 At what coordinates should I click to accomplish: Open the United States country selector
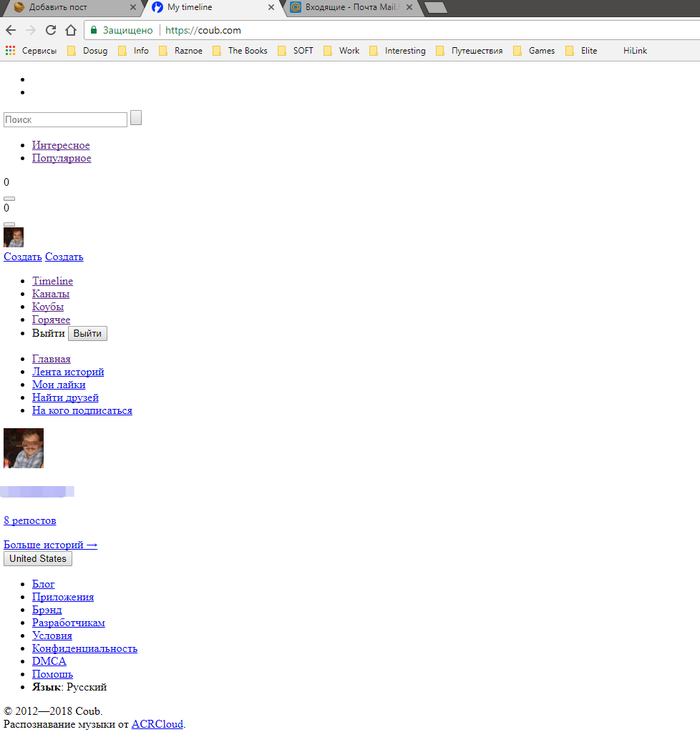pos(38,558)
